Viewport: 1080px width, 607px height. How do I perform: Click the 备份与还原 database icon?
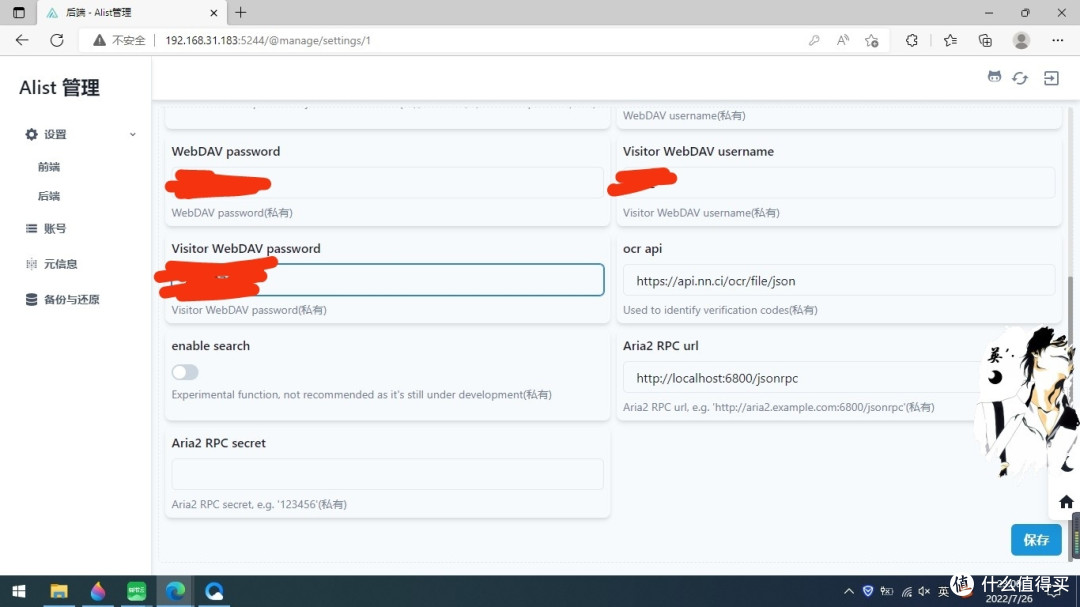30,298
